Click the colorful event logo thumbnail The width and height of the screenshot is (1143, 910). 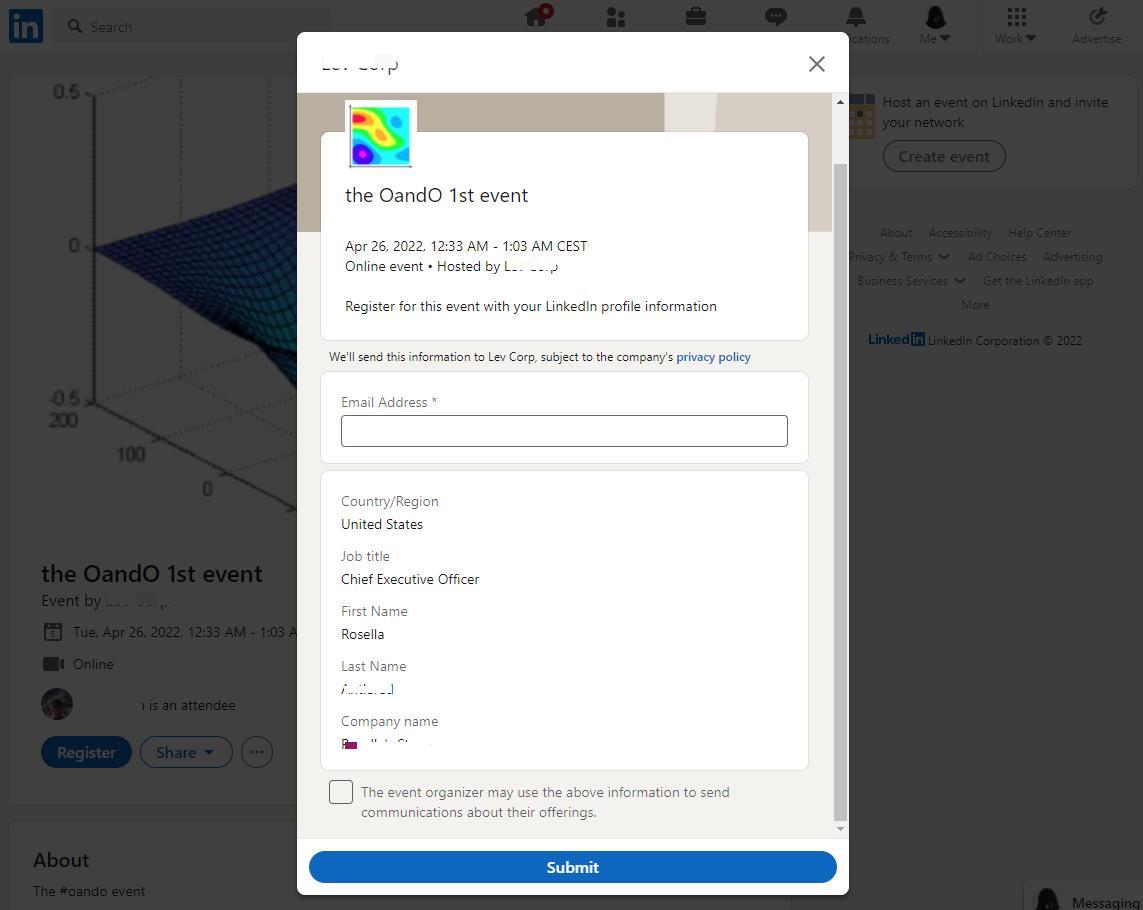point(381,136)
